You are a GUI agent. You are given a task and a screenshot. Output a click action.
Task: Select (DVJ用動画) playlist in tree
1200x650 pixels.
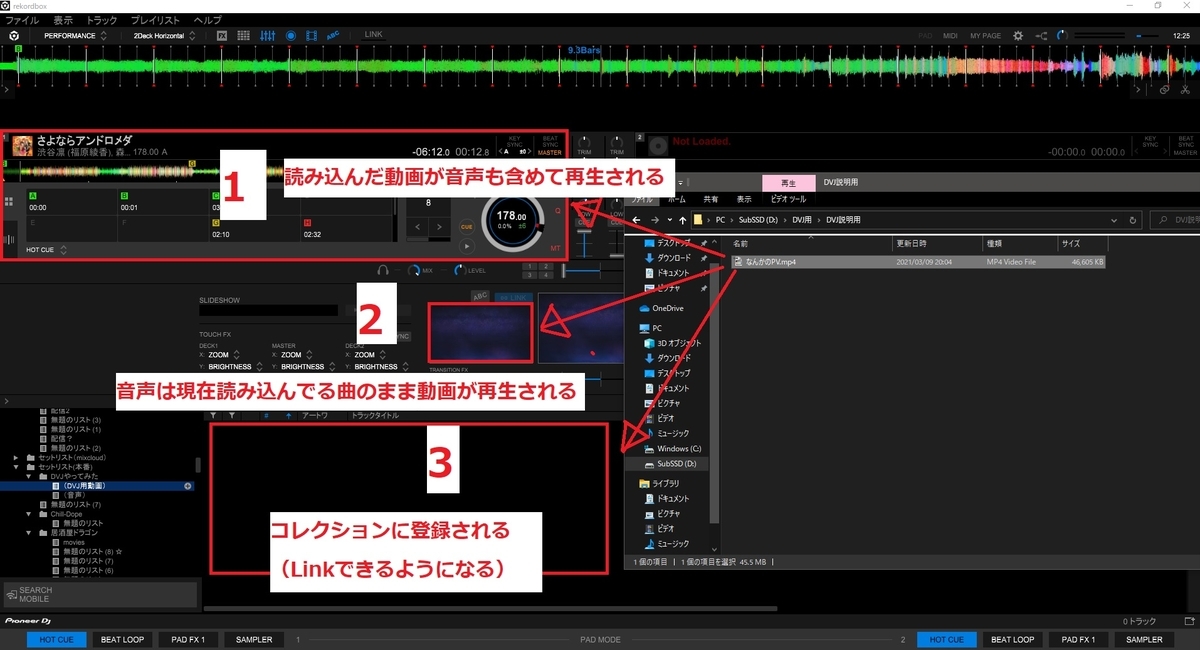click(x=97, y=485)
